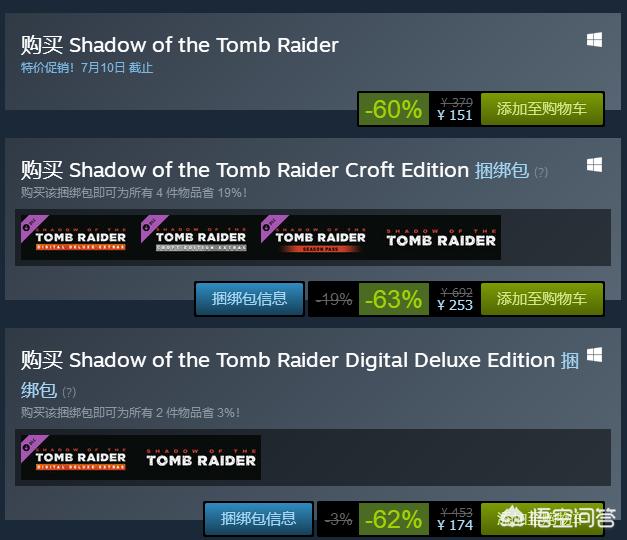Click Windows icon in Croft Edition row
The image size is (627, 540).
tap(594, 164)
